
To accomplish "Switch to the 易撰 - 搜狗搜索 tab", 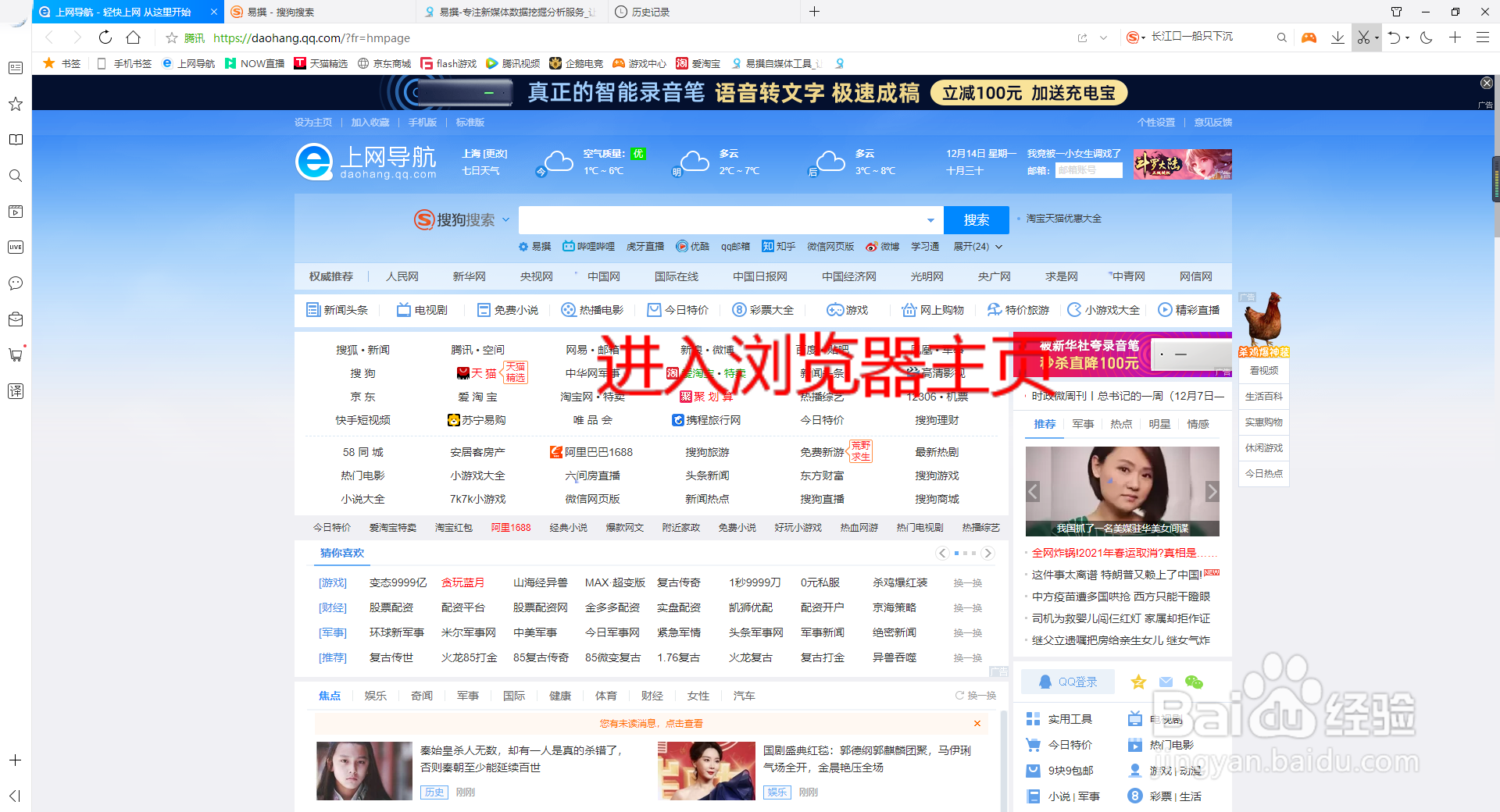I will click(x=320, y=12).
